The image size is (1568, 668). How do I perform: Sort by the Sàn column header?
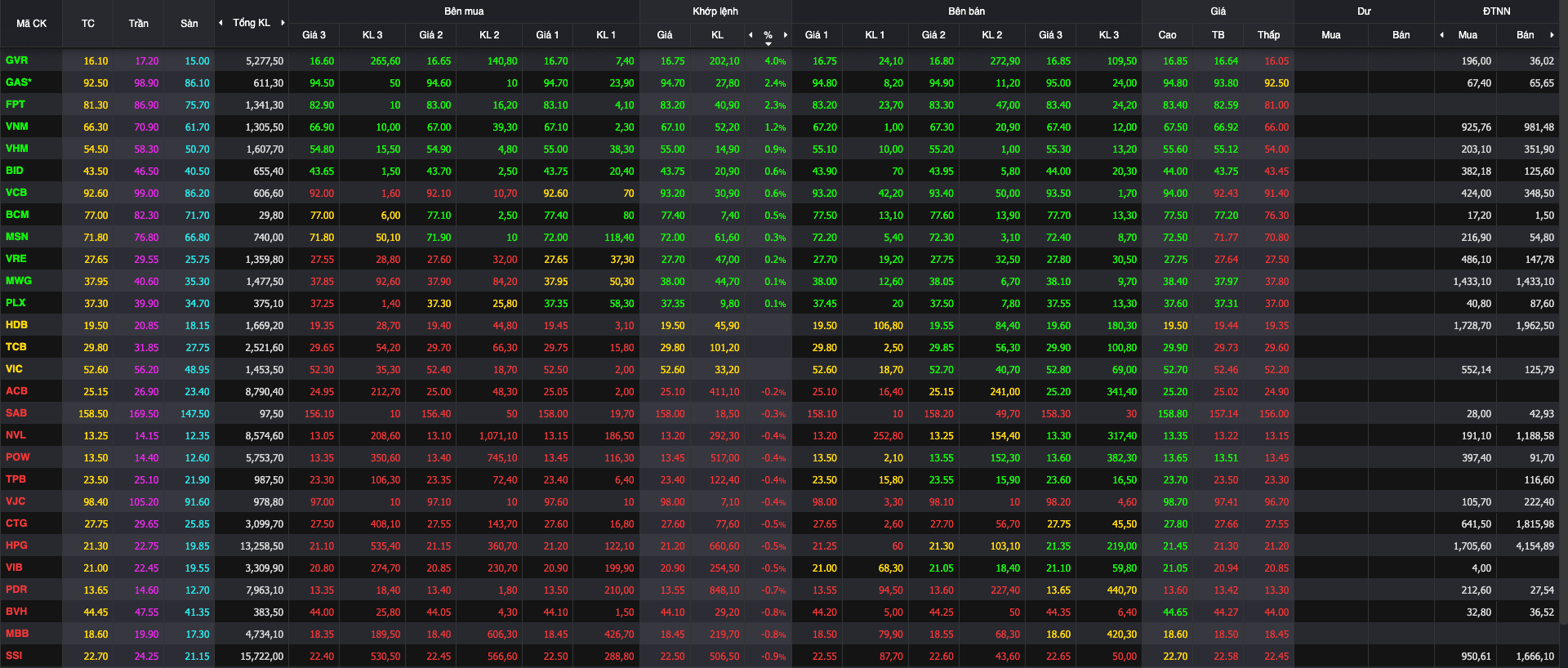click(189, 24)
